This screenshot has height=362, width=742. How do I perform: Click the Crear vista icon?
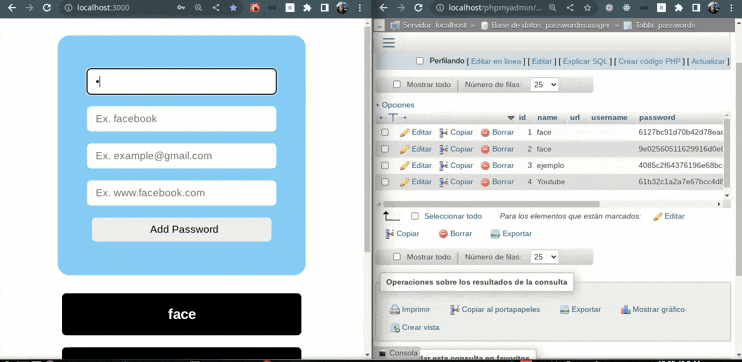pos(395,327)
